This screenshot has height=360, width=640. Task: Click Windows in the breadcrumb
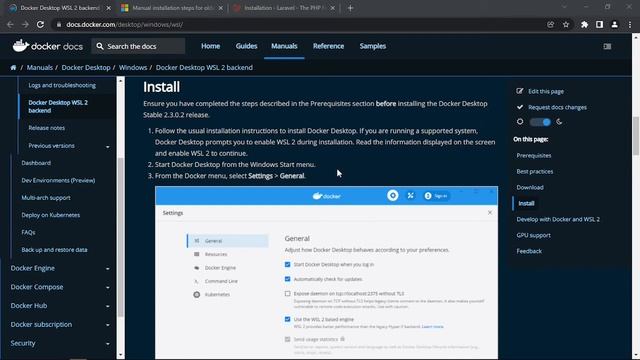133,68
